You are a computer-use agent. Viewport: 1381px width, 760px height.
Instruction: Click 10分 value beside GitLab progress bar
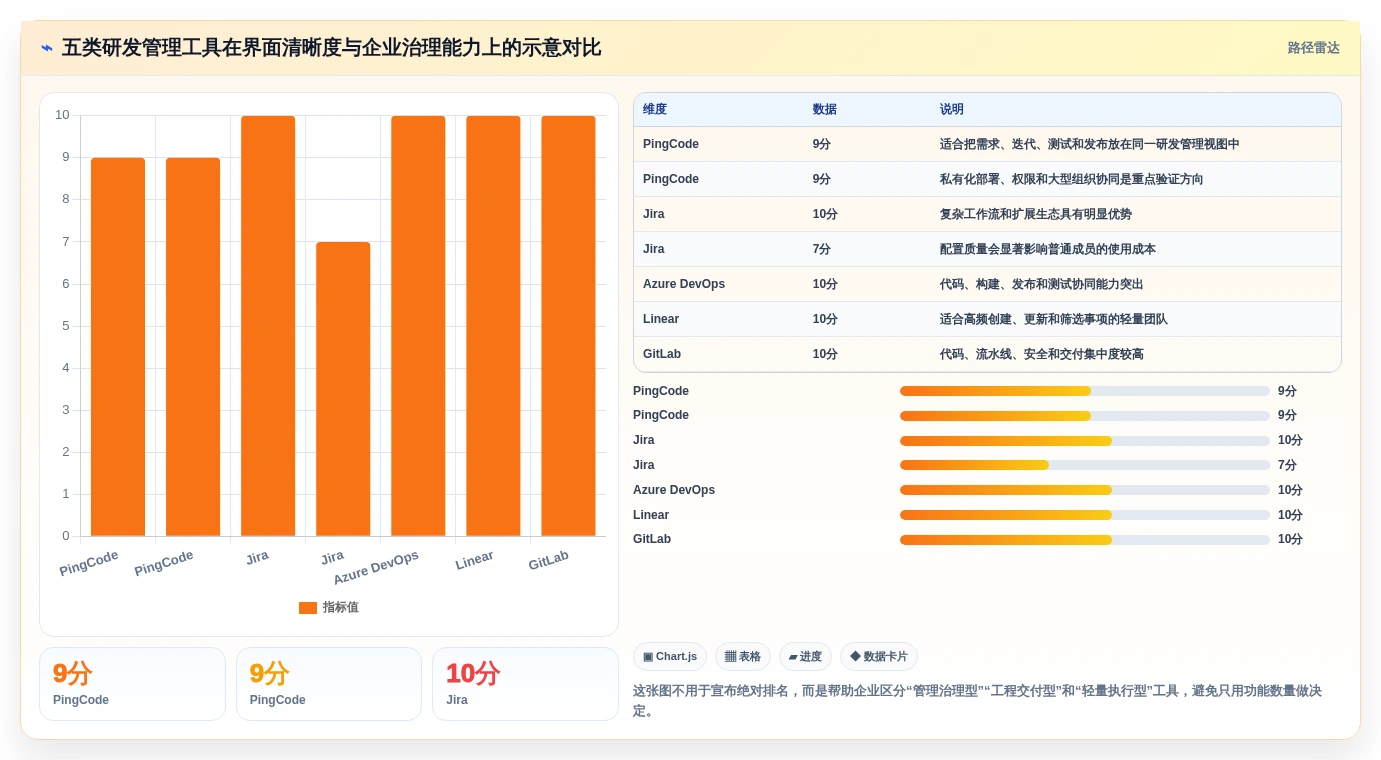click(1290, 539)
